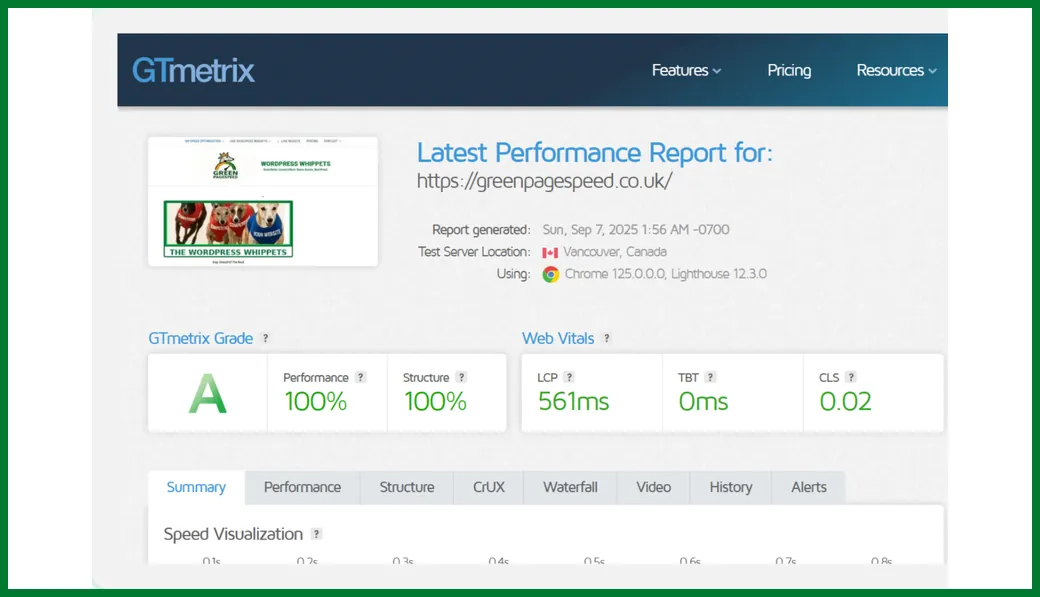Click help icon beside CLS metric
Screen dimensions: 1040x597
click(x=851, y=377)
